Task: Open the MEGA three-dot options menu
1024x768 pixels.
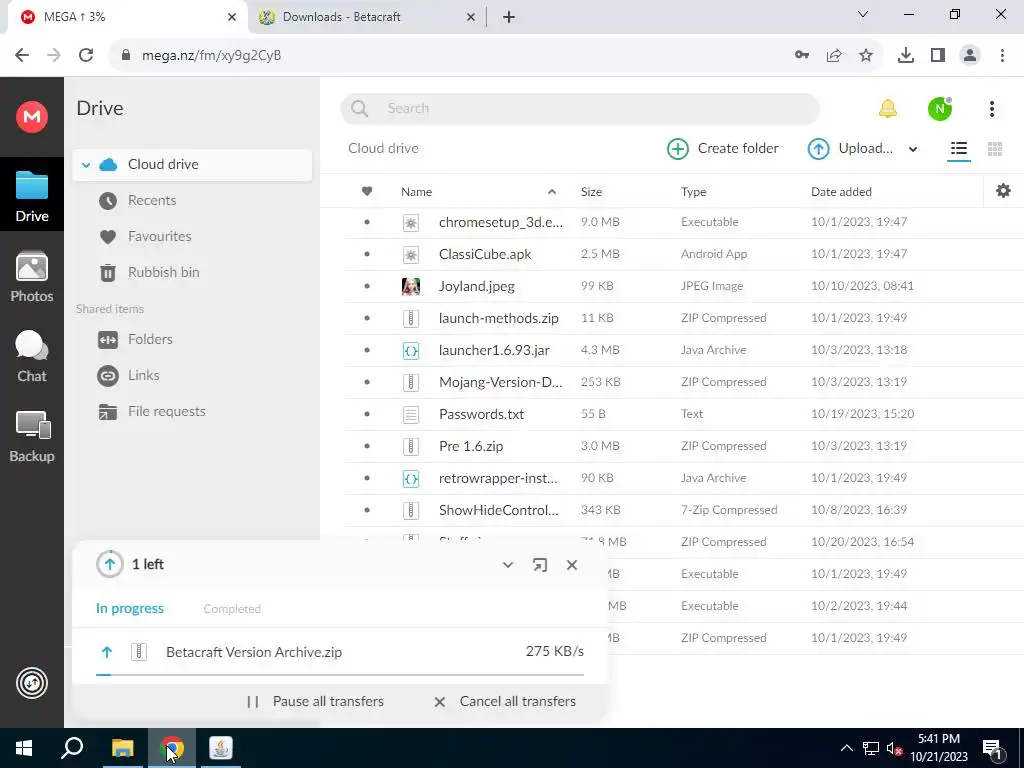Action: (991, 109)
